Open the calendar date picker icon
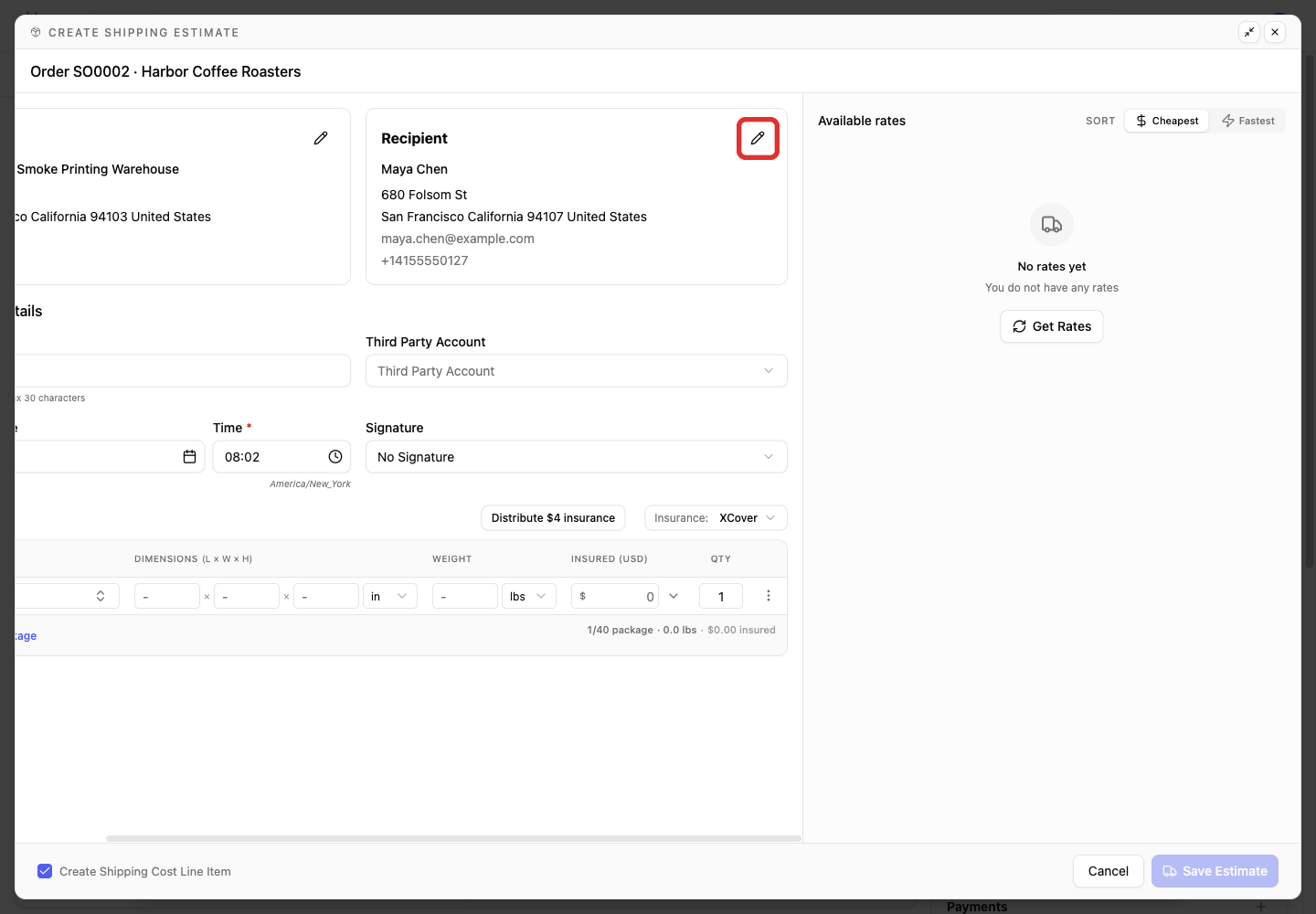The image size is (1316, 914). tap(189, 457)
